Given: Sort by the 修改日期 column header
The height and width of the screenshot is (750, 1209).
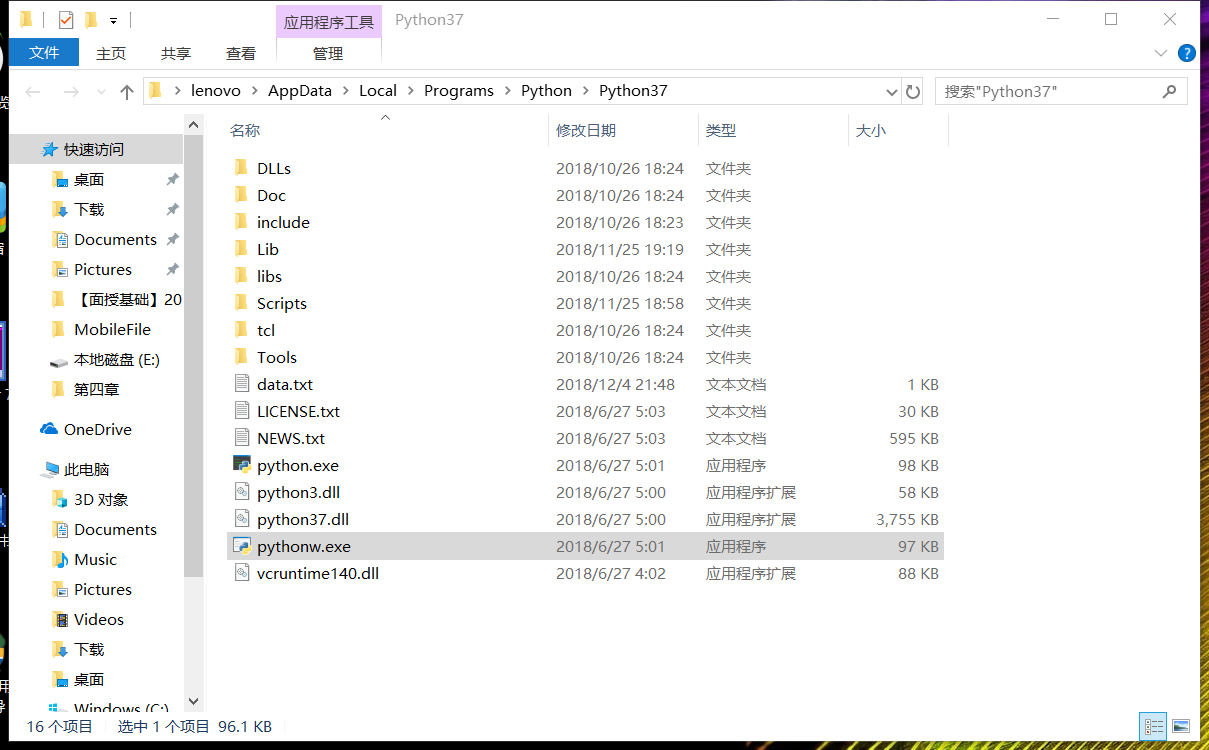Looking at the screenshot, I should pyautogui.click(x=586, y=130).
